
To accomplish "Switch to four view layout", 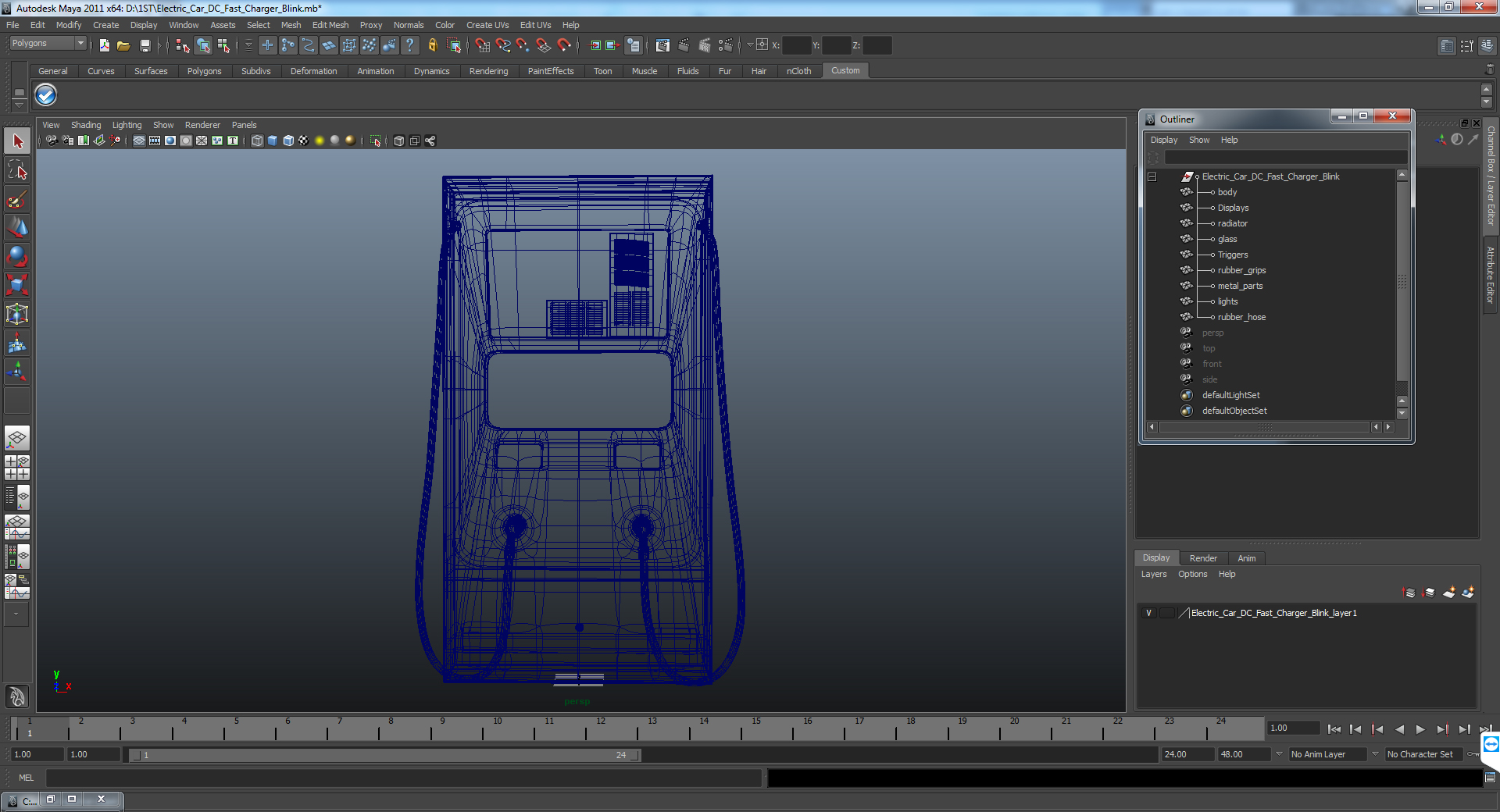I will click(17, 467).
